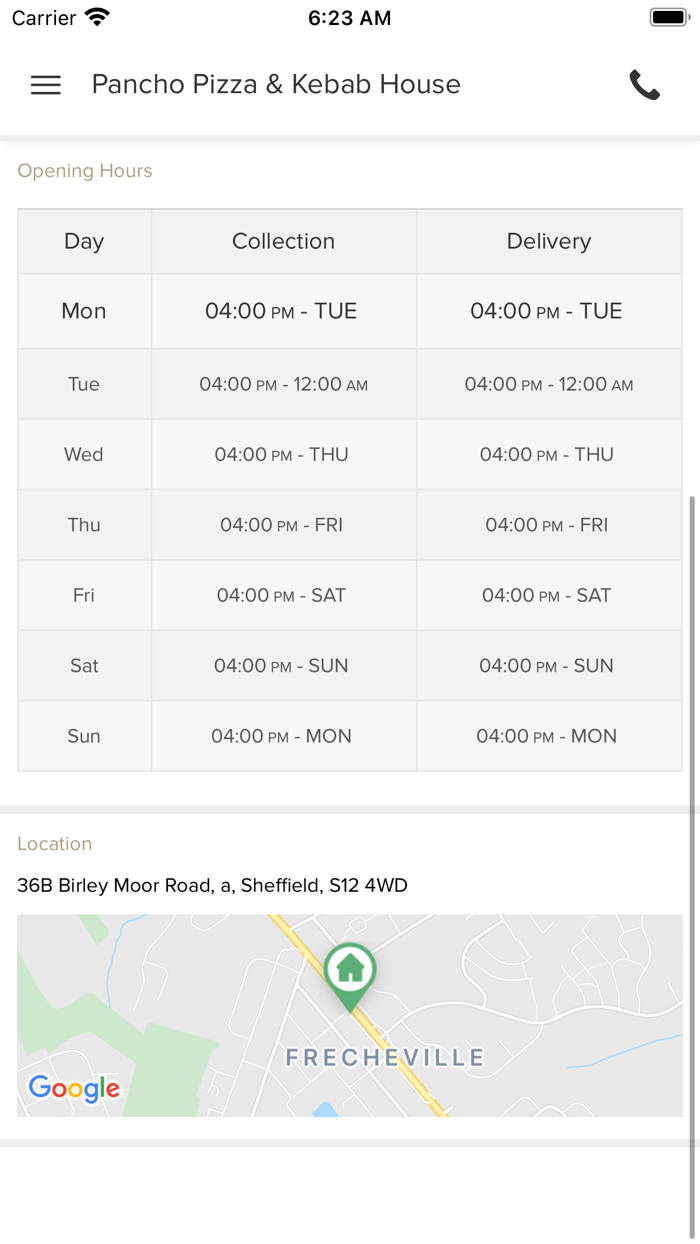
Task: Tap the Wed row label
Action: 84,454
